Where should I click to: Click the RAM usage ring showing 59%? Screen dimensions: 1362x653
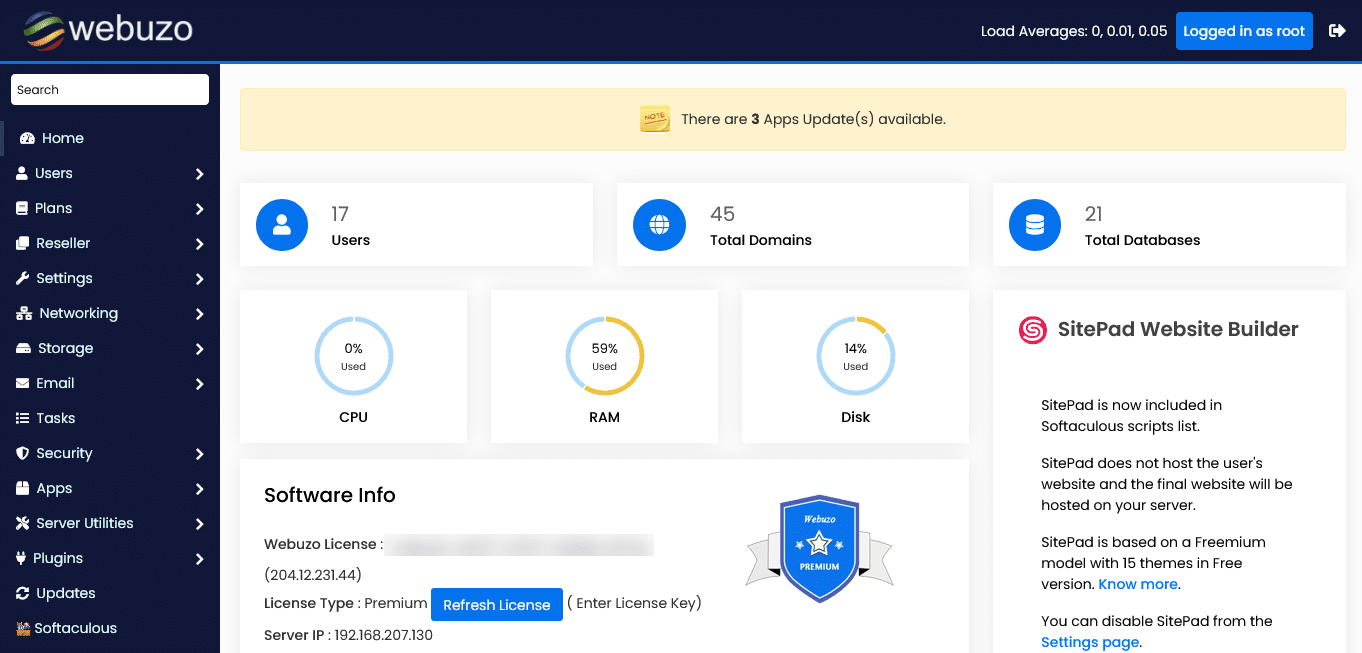pyautogui.click(x=604, y=355)
